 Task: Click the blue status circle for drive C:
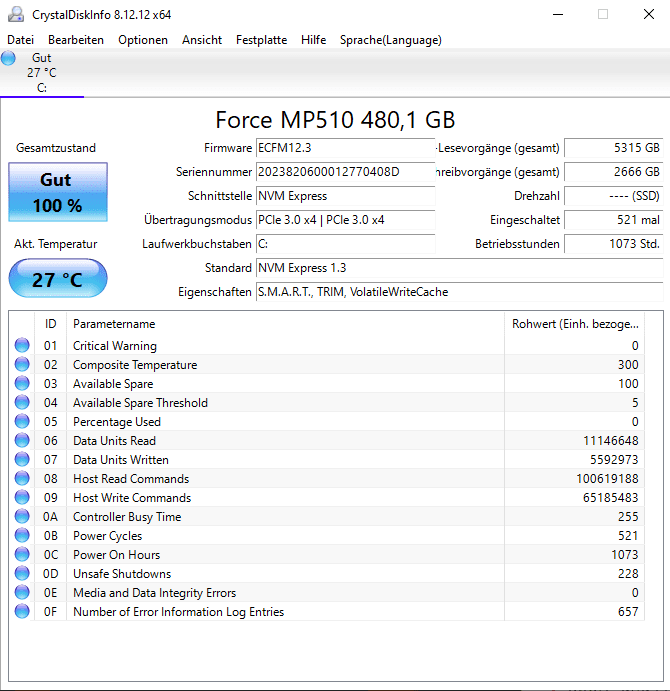tap(8, 58)
